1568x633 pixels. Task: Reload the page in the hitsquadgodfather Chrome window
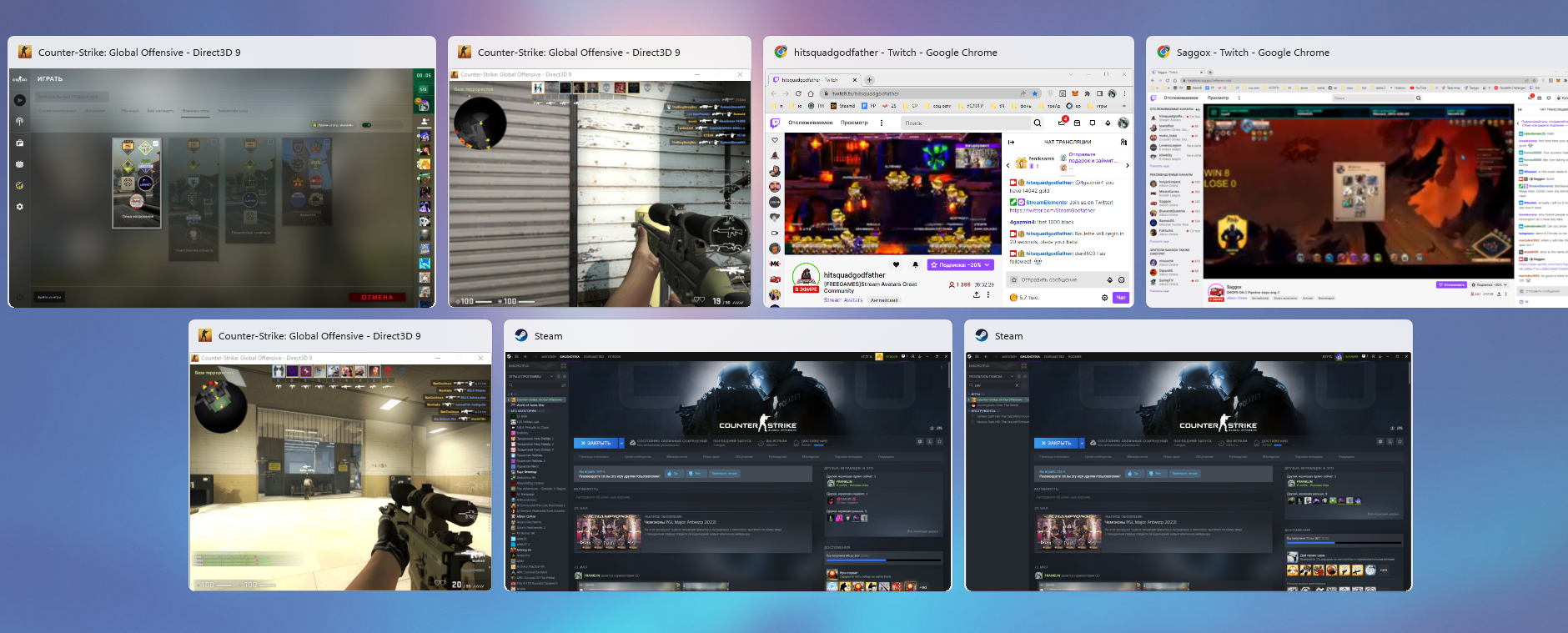(x=798, y=93)
